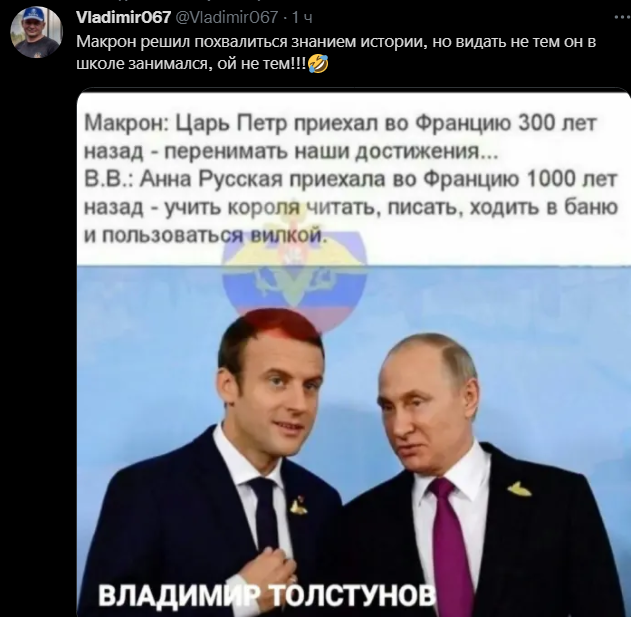Open the attached meme image
This screenshot has height=617, width=631.
[354, 353]
